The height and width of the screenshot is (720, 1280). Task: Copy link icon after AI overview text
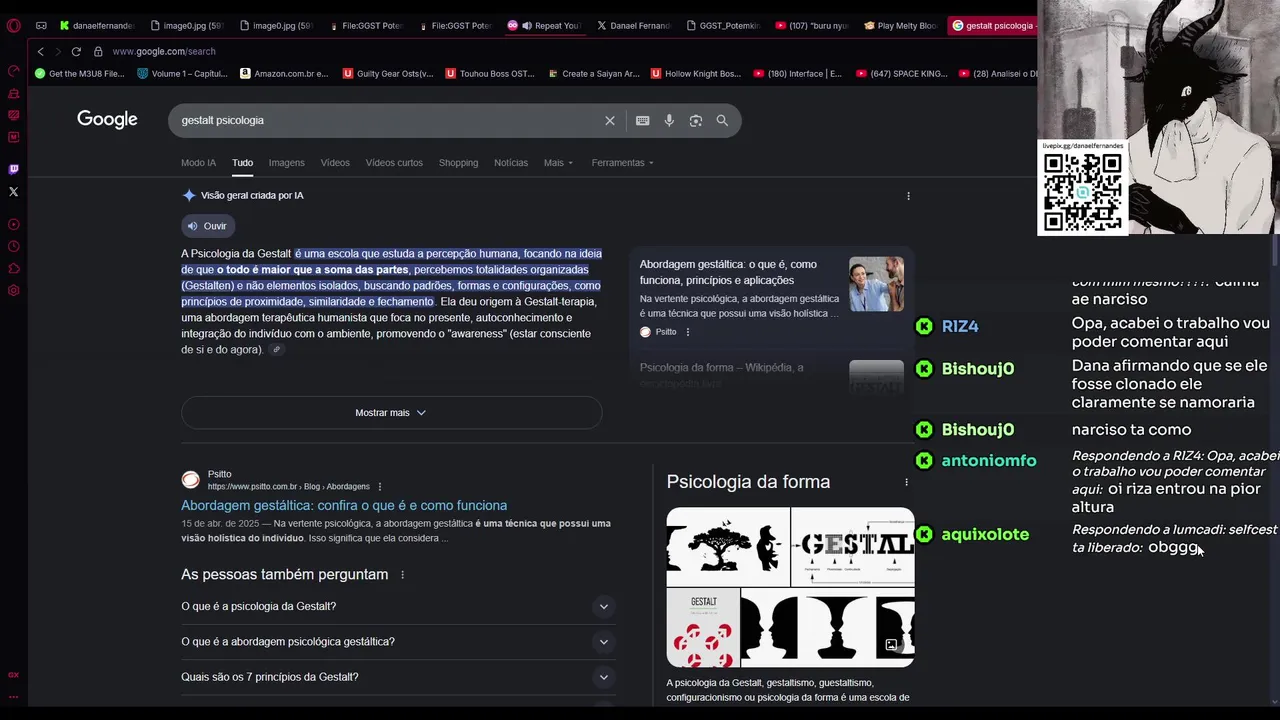tap(277, 350)
